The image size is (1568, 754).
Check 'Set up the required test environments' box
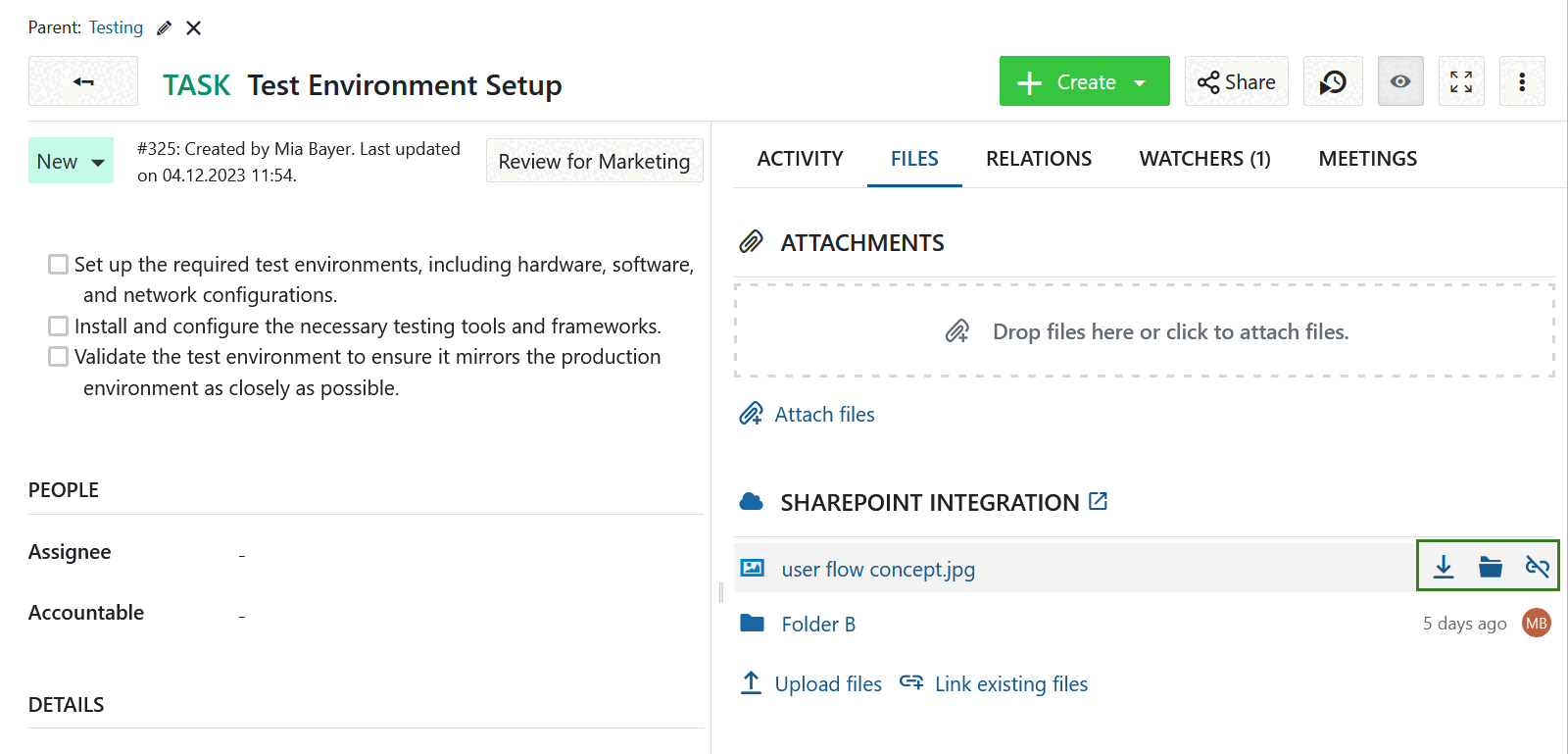coord(59,265)
